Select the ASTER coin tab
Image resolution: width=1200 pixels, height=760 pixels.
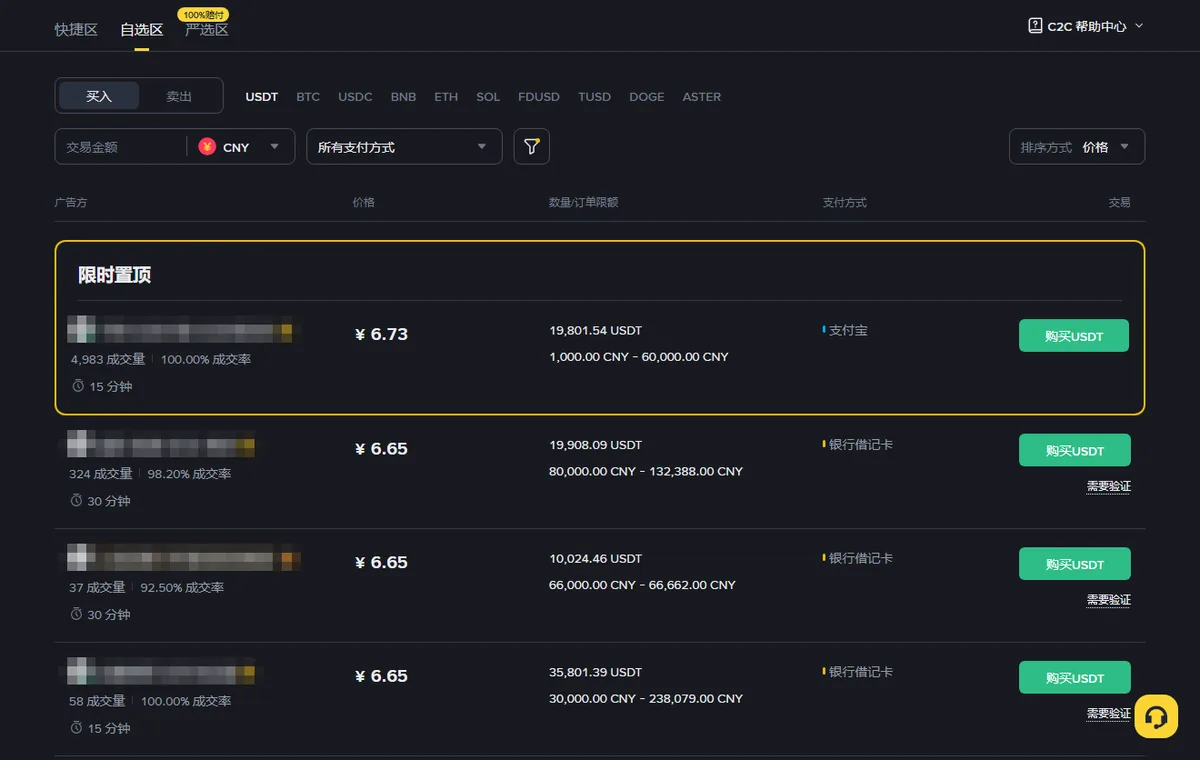[702, 97]
